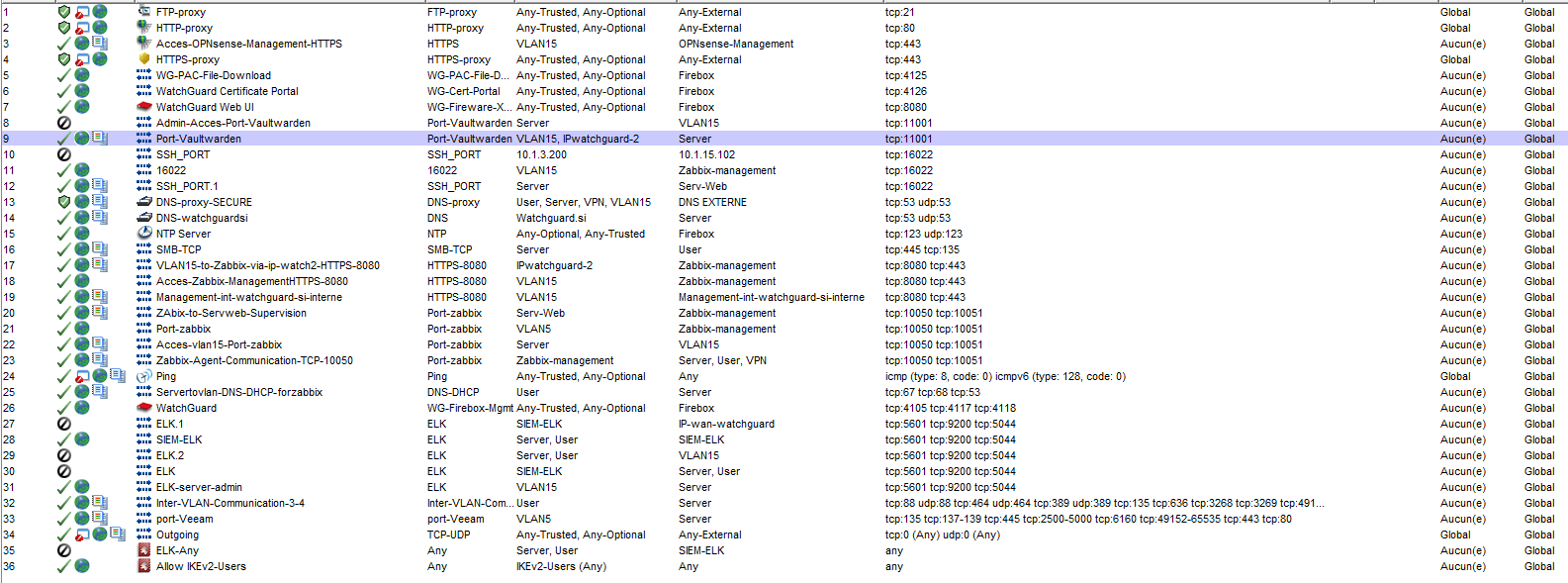The width and height of the screenshot is (1568, 583).
Task: Select the ELK-server-admin policy
Action: click(199, 487)
